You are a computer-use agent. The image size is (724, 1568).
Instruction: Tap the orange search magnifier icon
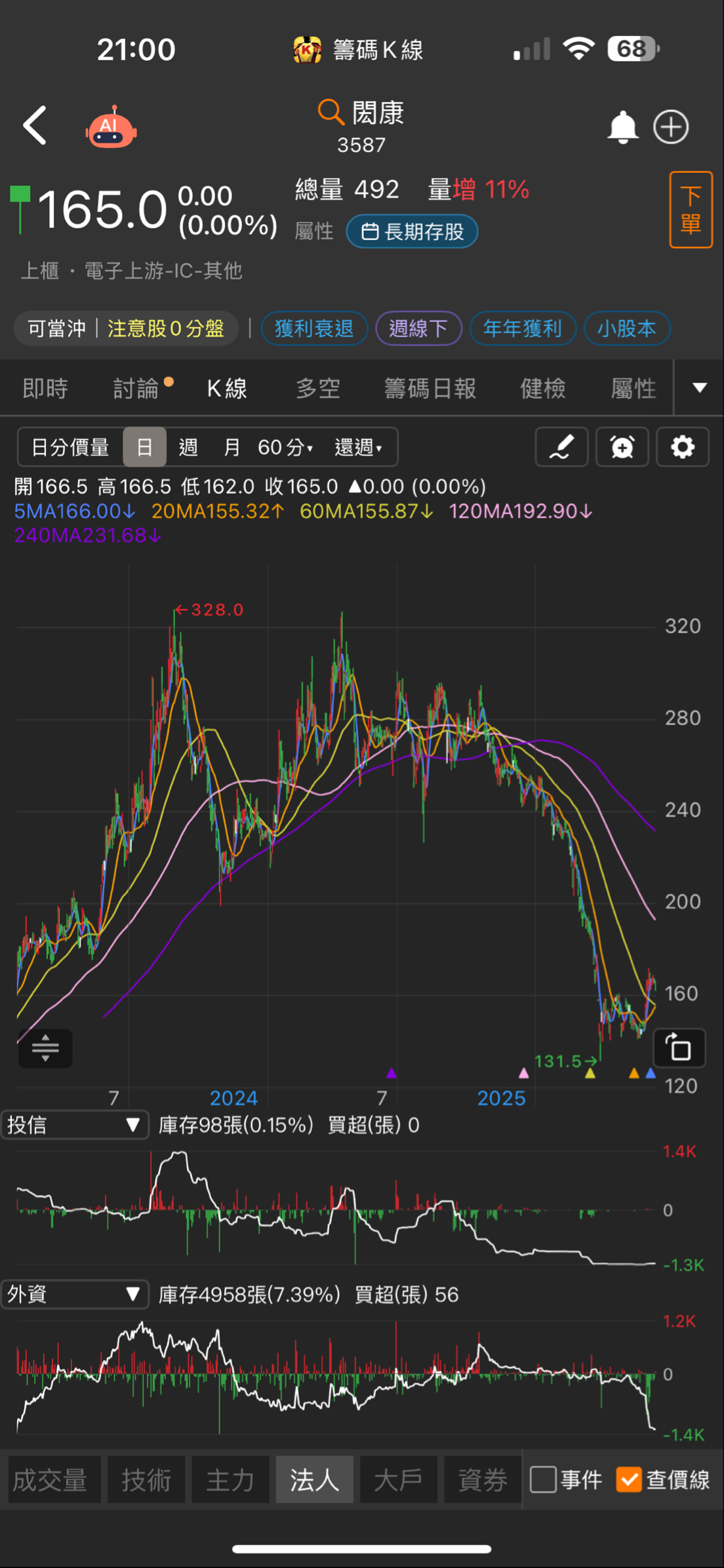point(331,112)
